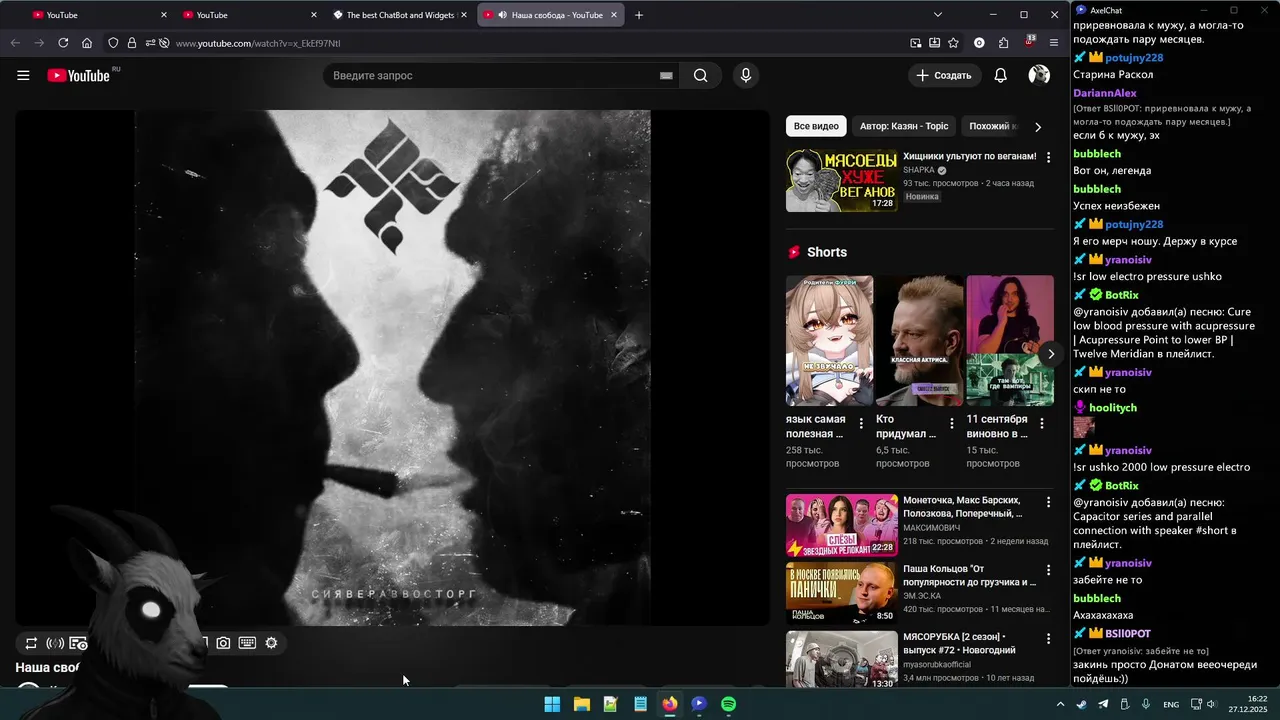List all open Firefox tabs

coord(938,15)
